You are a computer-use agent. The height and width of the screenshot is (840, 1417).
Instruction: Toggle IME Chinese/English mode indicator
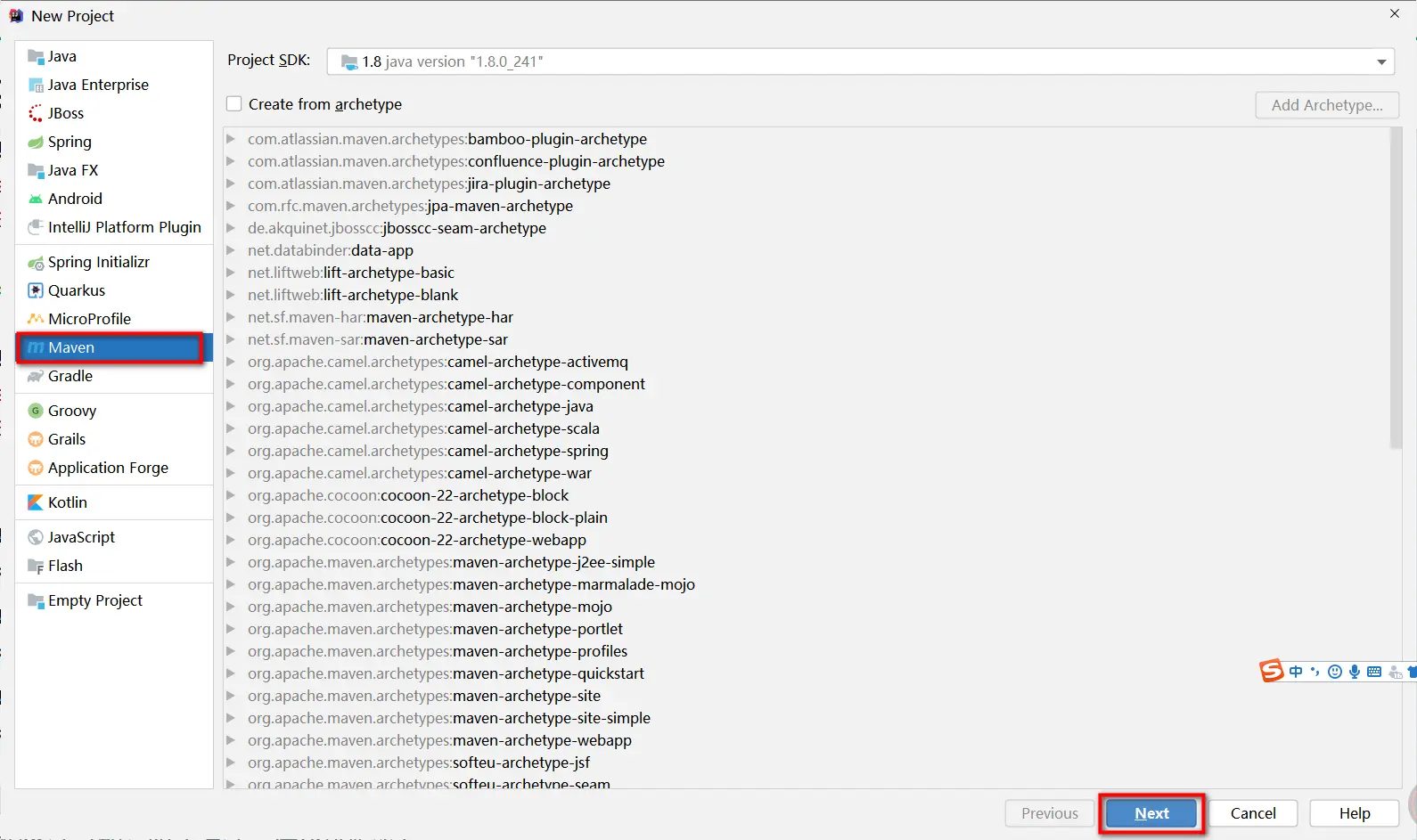pyautogui.click(x=1296, y=672)
